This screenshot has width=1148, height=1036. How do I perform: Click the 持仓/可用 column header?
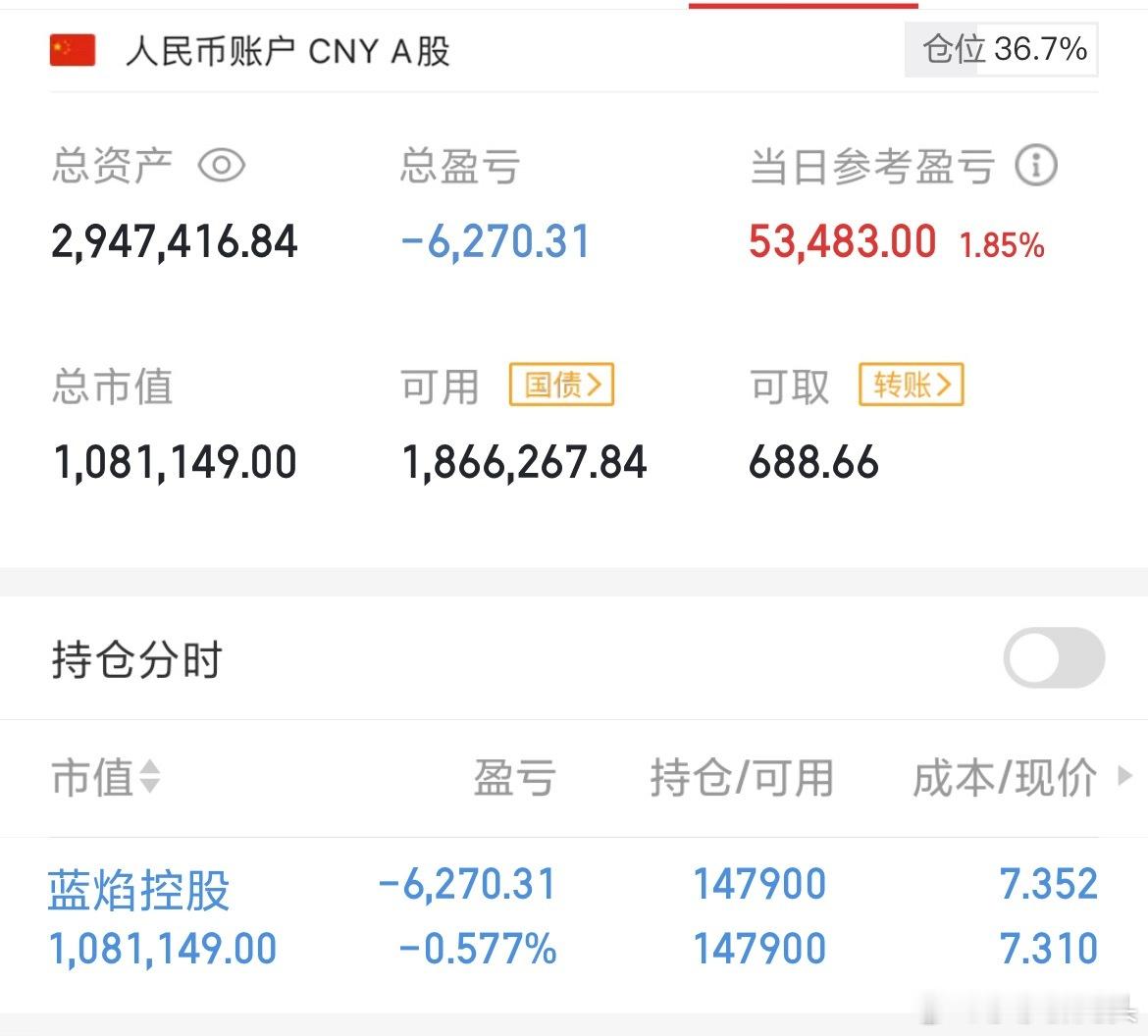pos(742,778)
